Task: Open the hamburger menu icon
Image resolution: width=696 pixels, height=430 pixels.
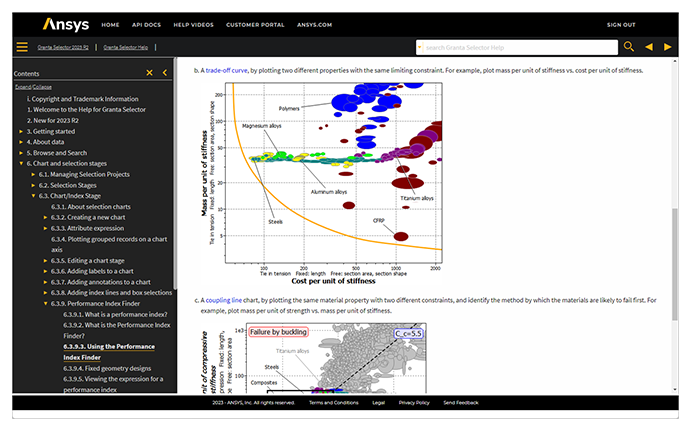Action: [22, 47]
